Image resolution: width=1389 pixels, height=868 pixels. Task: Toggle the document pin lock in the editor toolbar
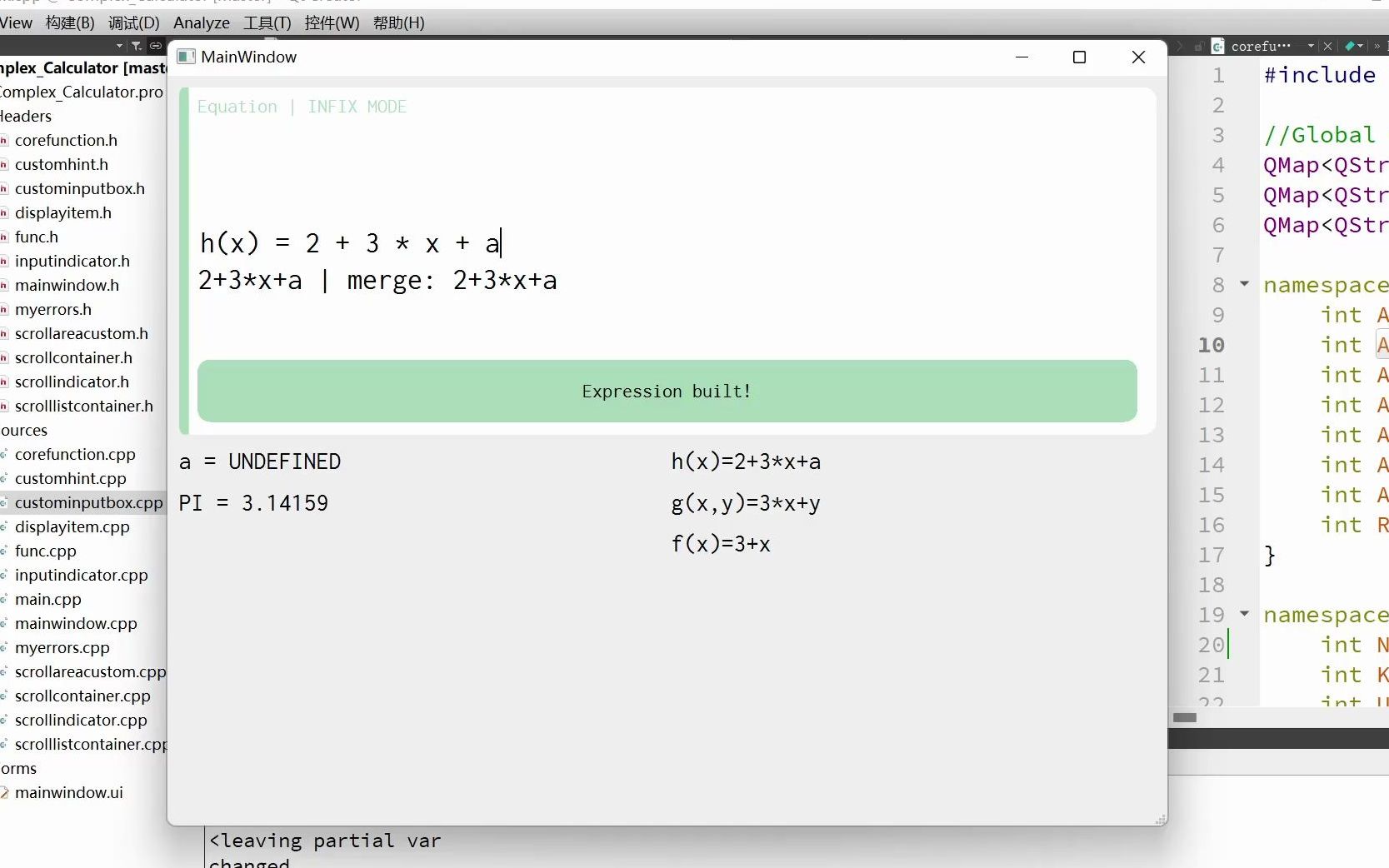point(1200,47)
